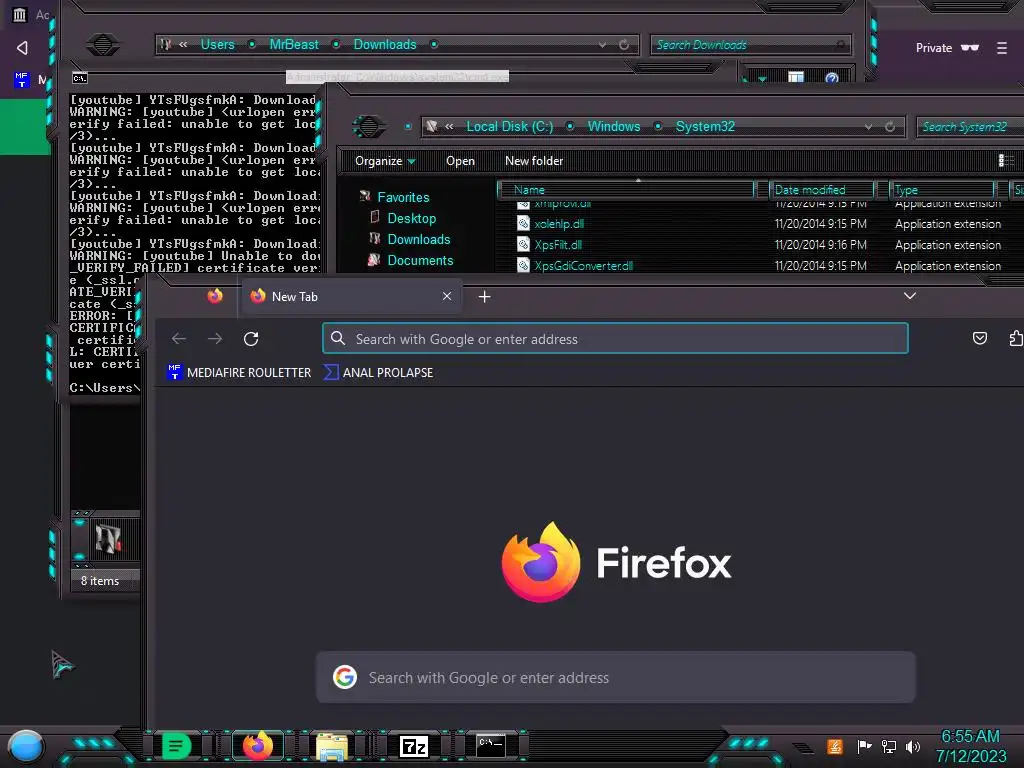Select XpsFilt.dll file
The height and width of the screenshot is (768, 1024).
coord(558,245)
